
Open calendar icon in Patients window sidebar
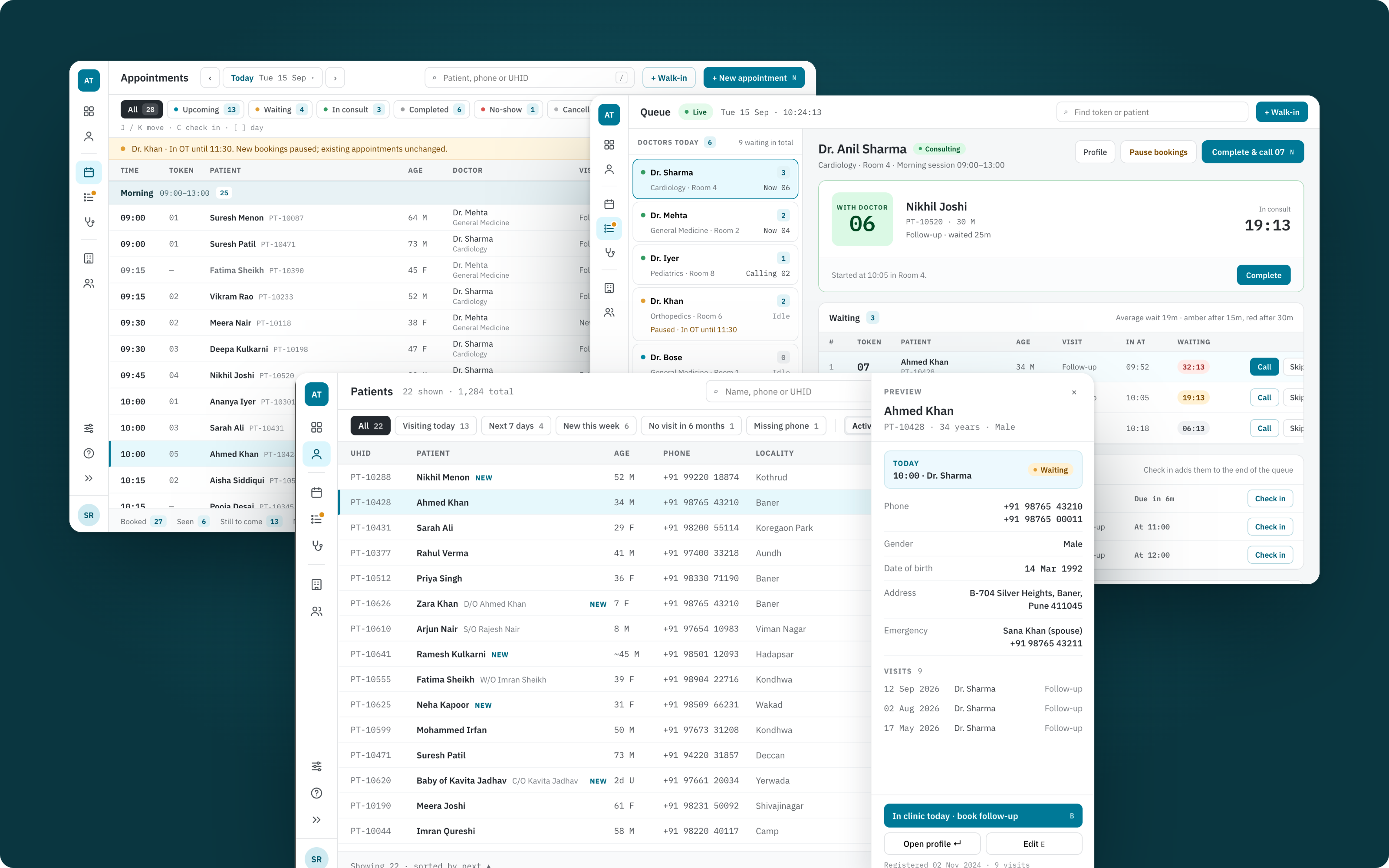point(316,493)
